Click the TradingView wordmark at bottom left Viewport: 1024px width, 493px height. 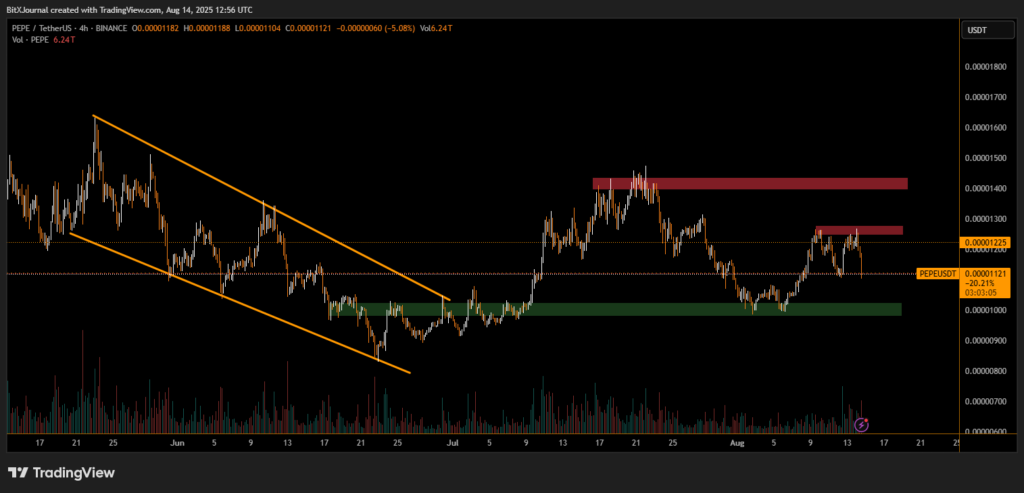point(71,472)
